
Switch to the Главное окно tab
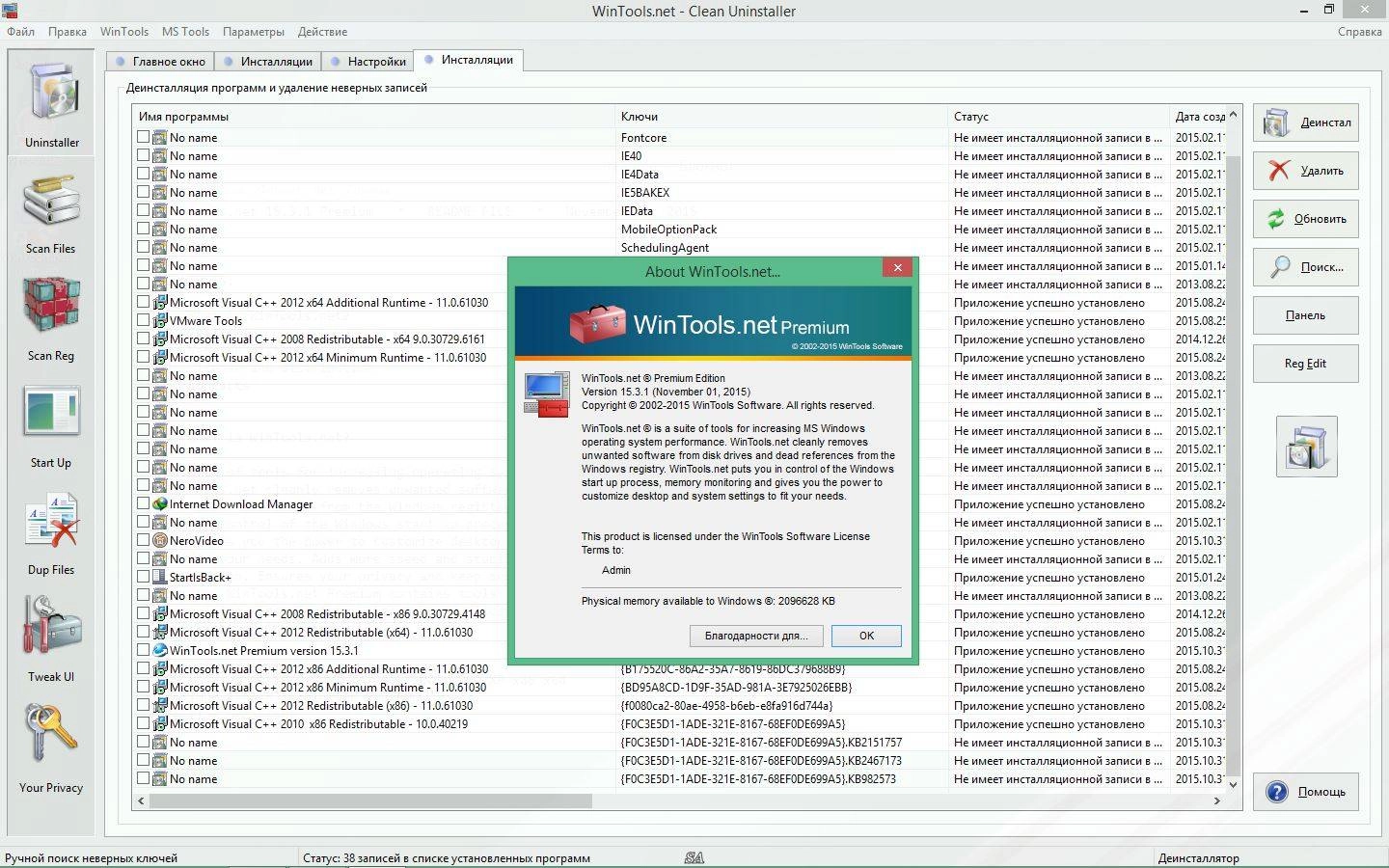tap(160, 61)
